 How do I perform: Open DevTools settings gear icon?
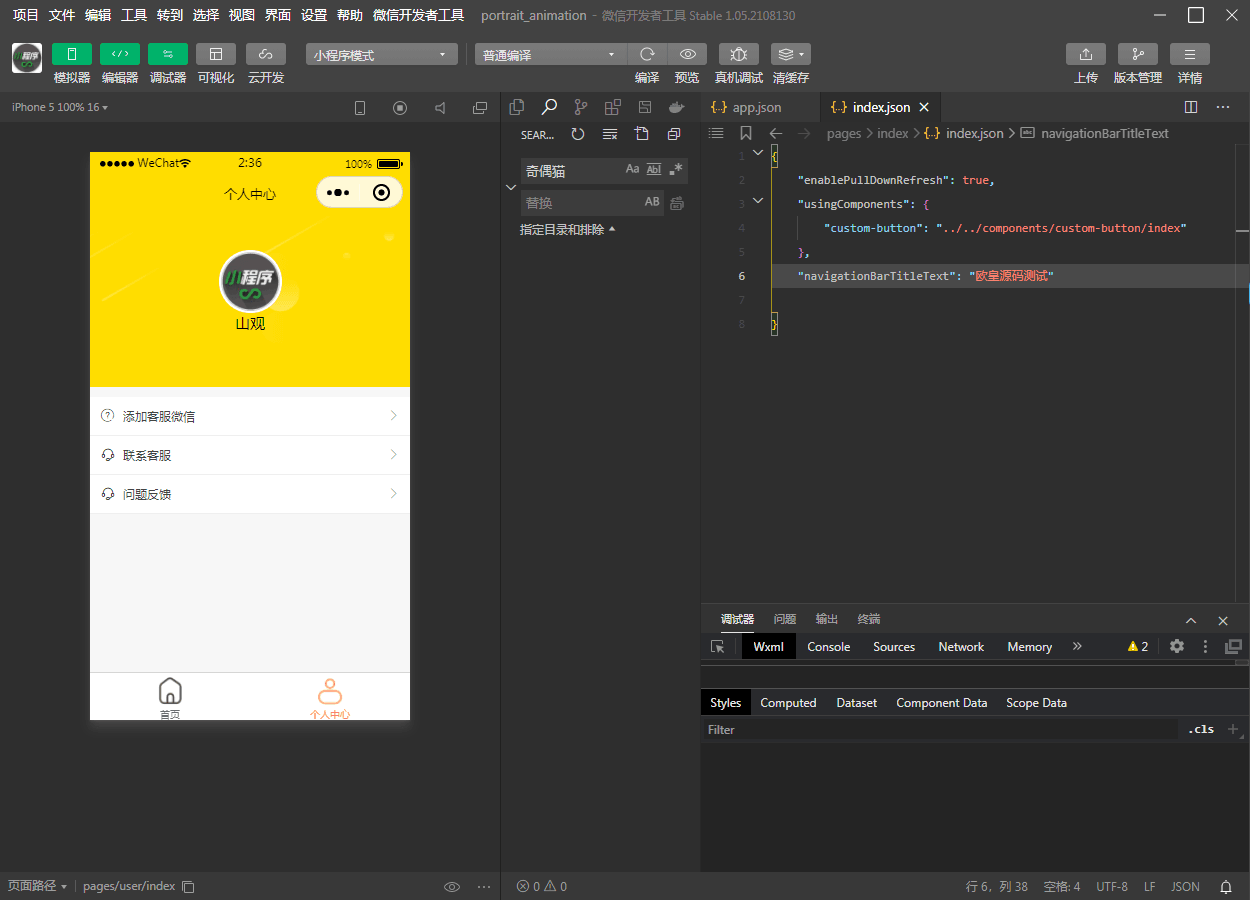pos(1177,647)
